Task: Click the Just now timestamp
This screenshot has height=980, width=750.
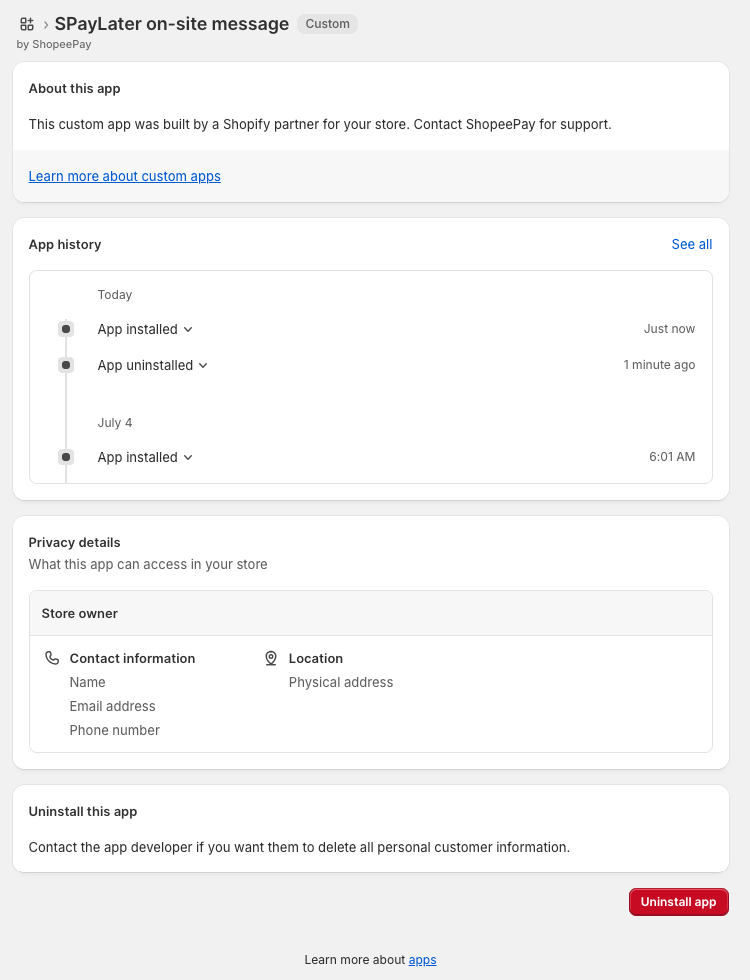Action: click(669, 329)
